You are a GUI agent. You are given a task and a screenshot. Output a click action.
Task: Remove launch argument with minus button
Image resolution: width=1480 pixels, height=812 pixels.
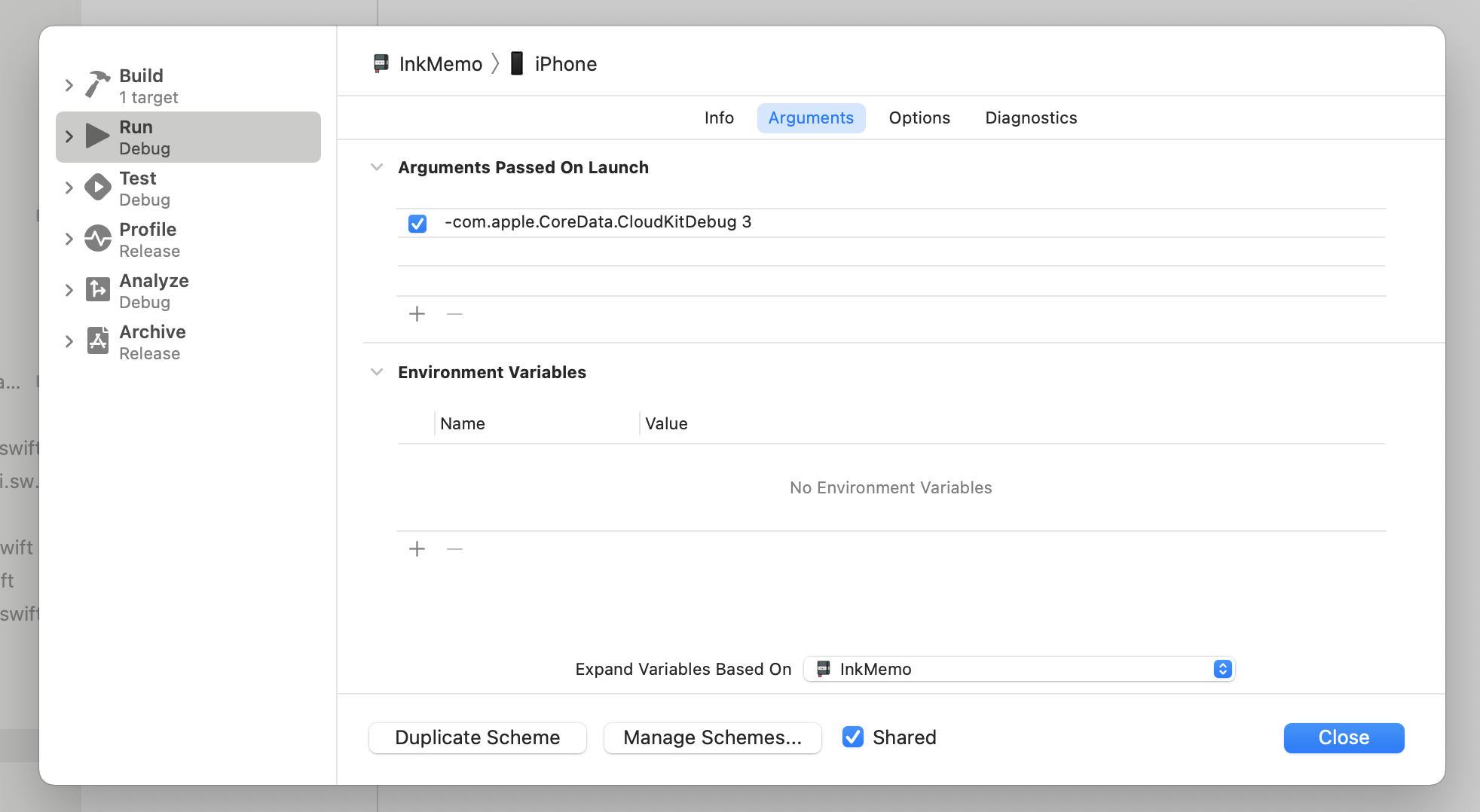pyautogui.click(x=454, y=313)
